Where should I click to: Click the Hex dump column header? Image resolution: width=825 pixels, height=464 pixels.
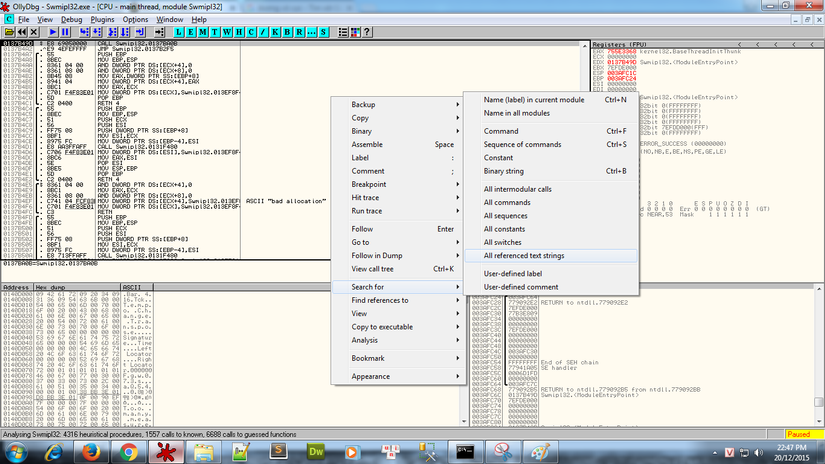(x=77, y=287)
